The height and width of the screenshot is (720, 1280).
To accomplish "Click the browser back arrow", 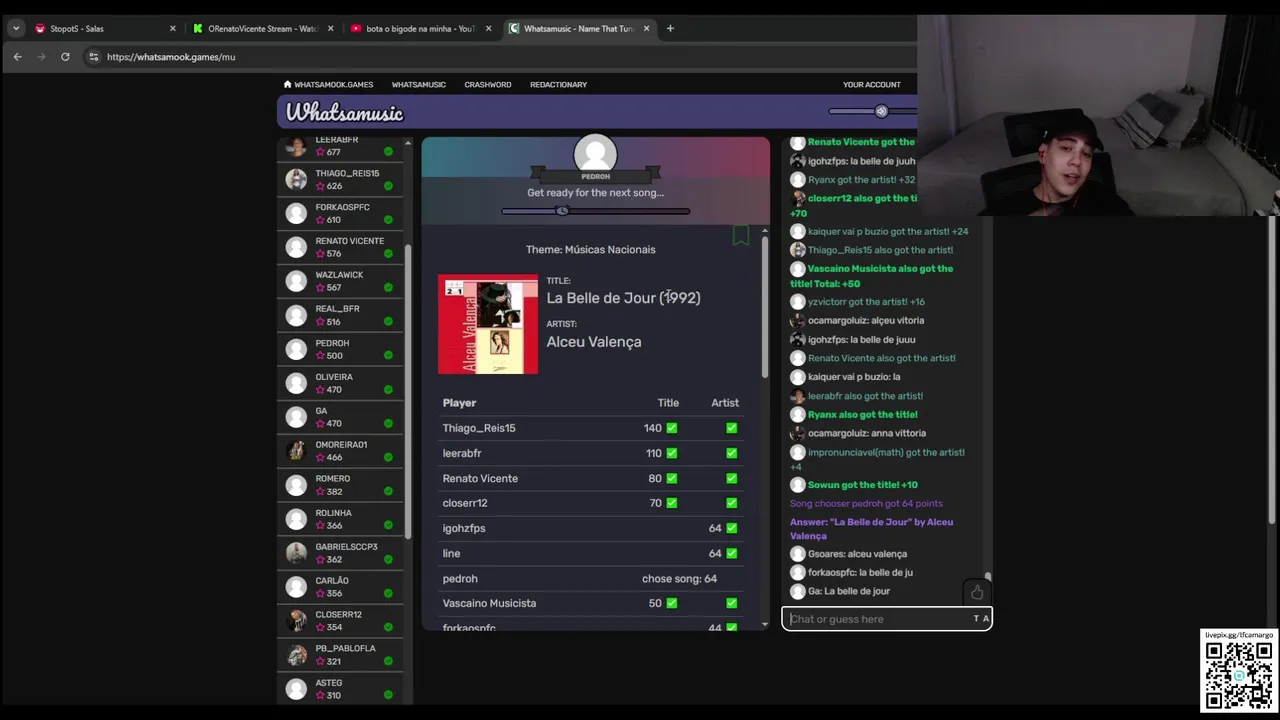I will 17,57.
